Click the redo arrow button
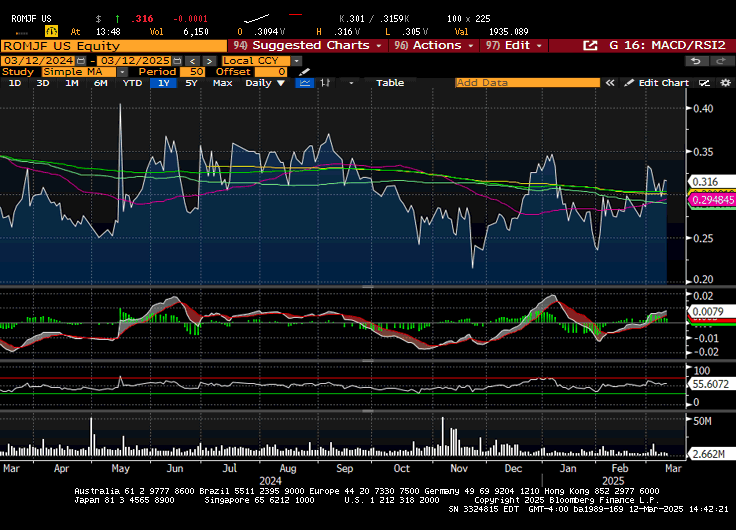 tap(721, 61)
